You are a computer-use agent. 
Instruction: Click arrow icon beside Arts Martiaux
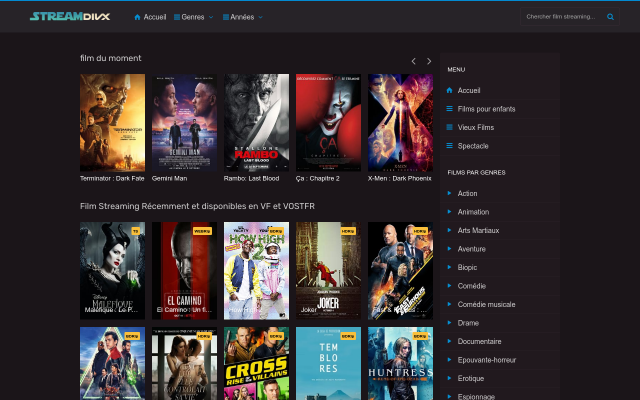pos(449,230)
